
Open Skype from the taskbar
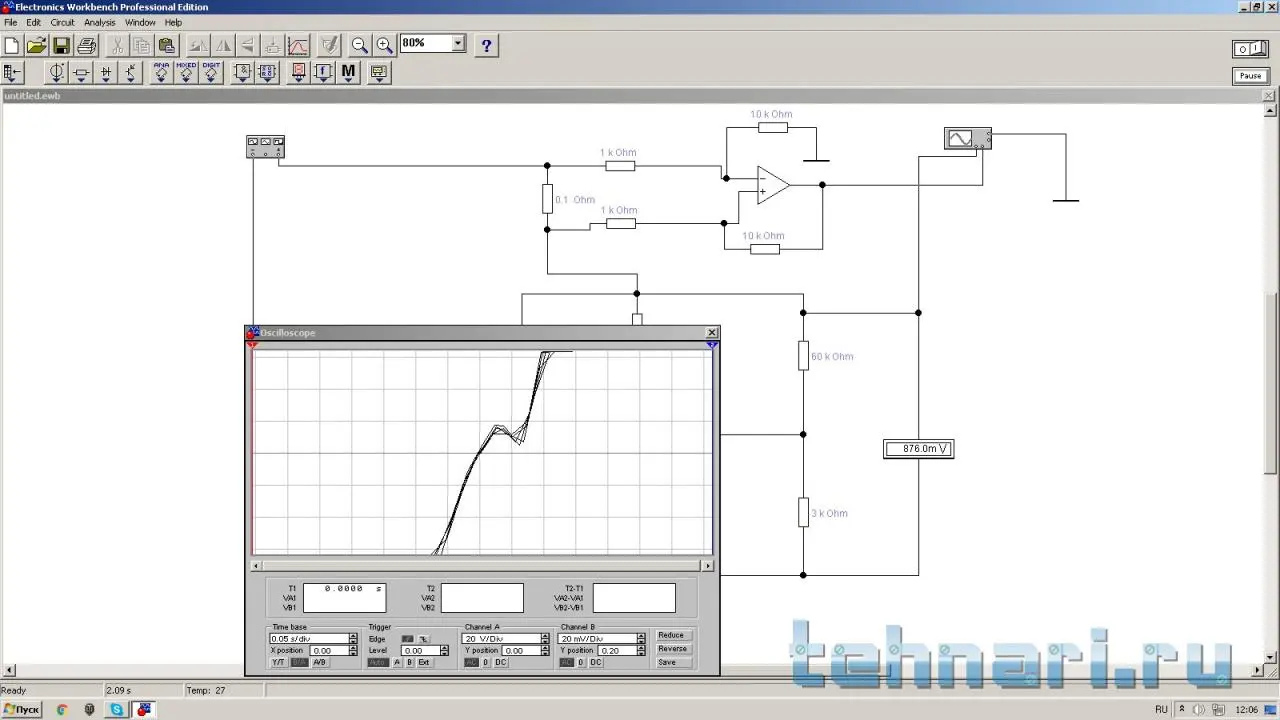(117, 710)
